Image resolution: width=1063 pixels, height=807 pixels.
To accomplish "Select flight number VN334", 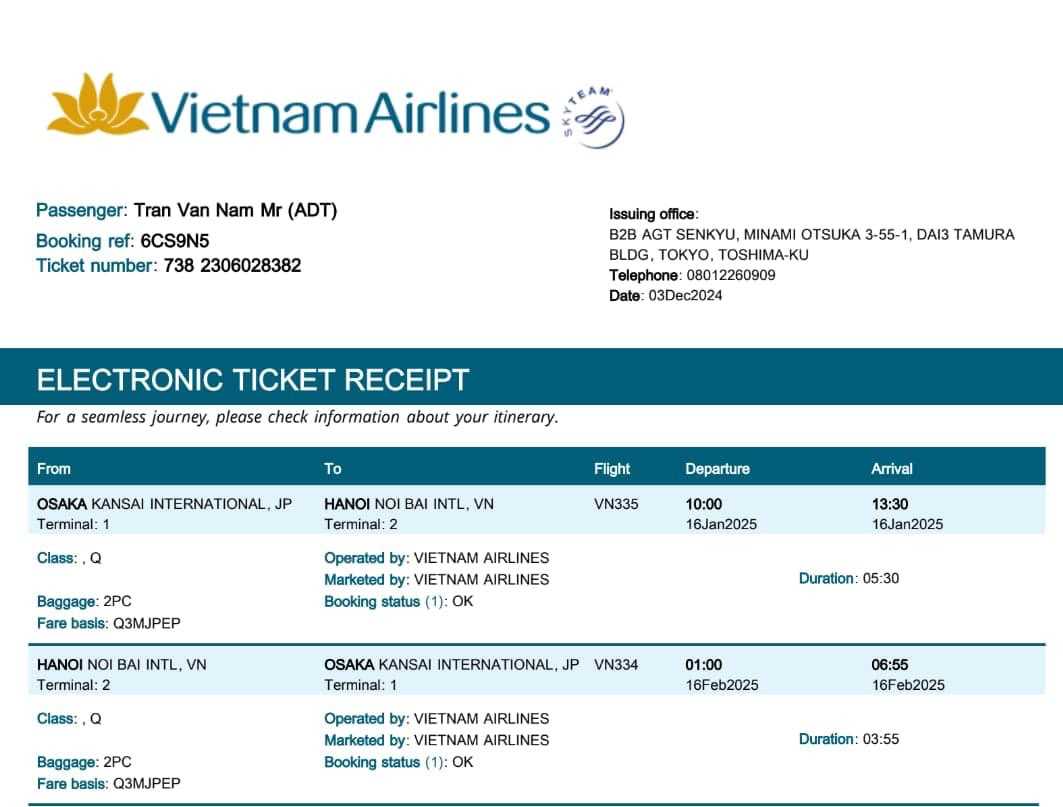I will 615,665.
